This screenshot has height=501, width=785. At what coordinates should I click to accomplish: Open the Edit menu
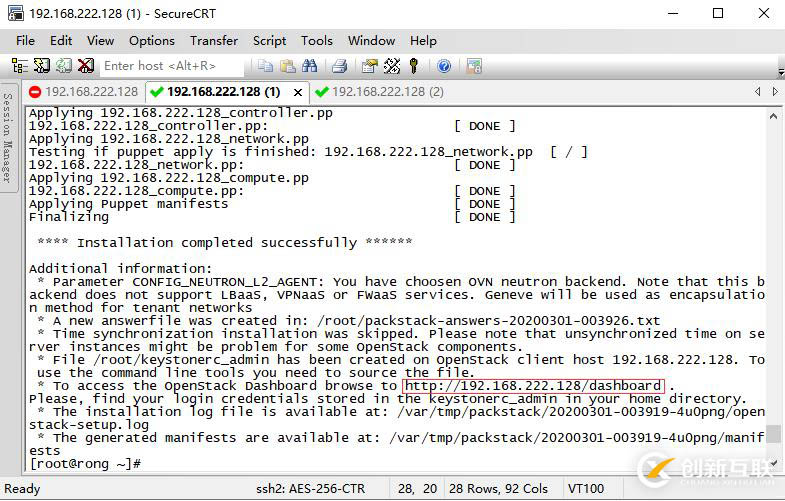coord(61,41)
